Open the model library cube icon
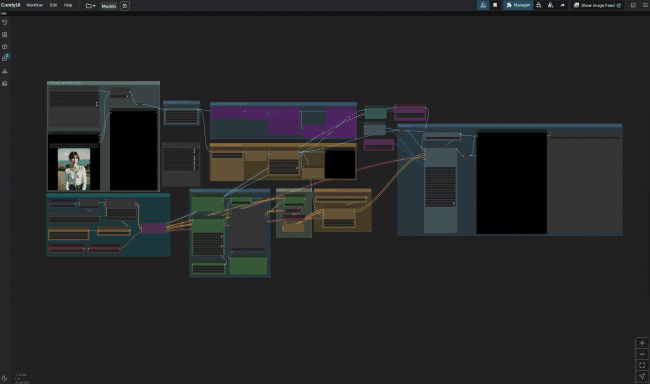The height and width of the screenshot is (384, 650). 5,47
